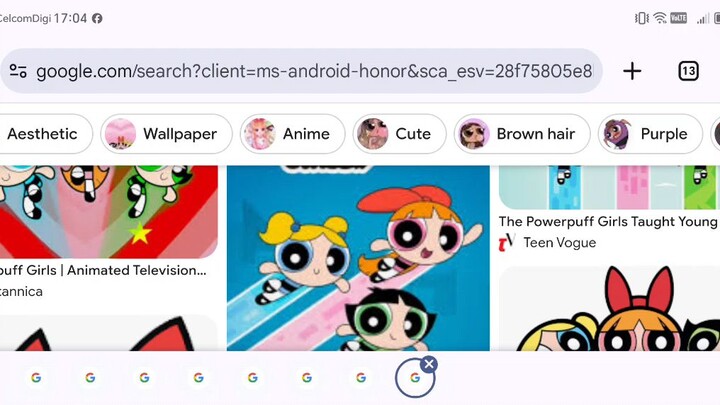Screen dimensions: 720x405
Task: Select the Wallpaper filter chip
Action: [166, 134]
